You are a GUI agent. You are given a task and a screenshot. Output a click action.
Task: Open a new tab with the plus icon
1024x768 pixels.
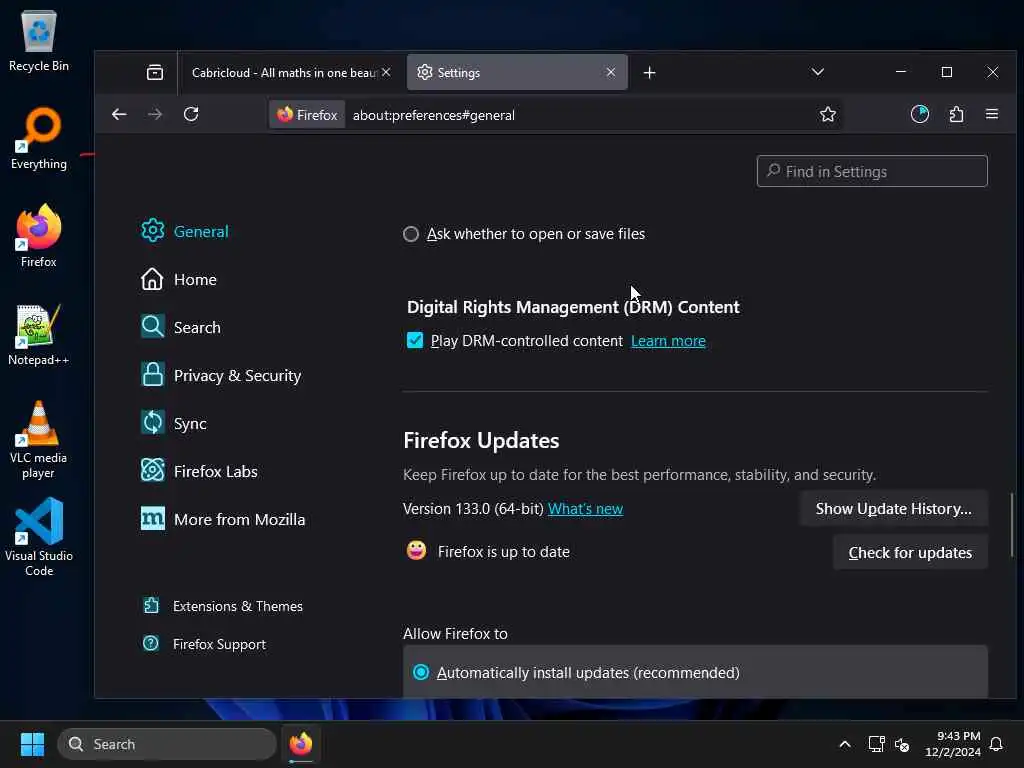point(649,72)
